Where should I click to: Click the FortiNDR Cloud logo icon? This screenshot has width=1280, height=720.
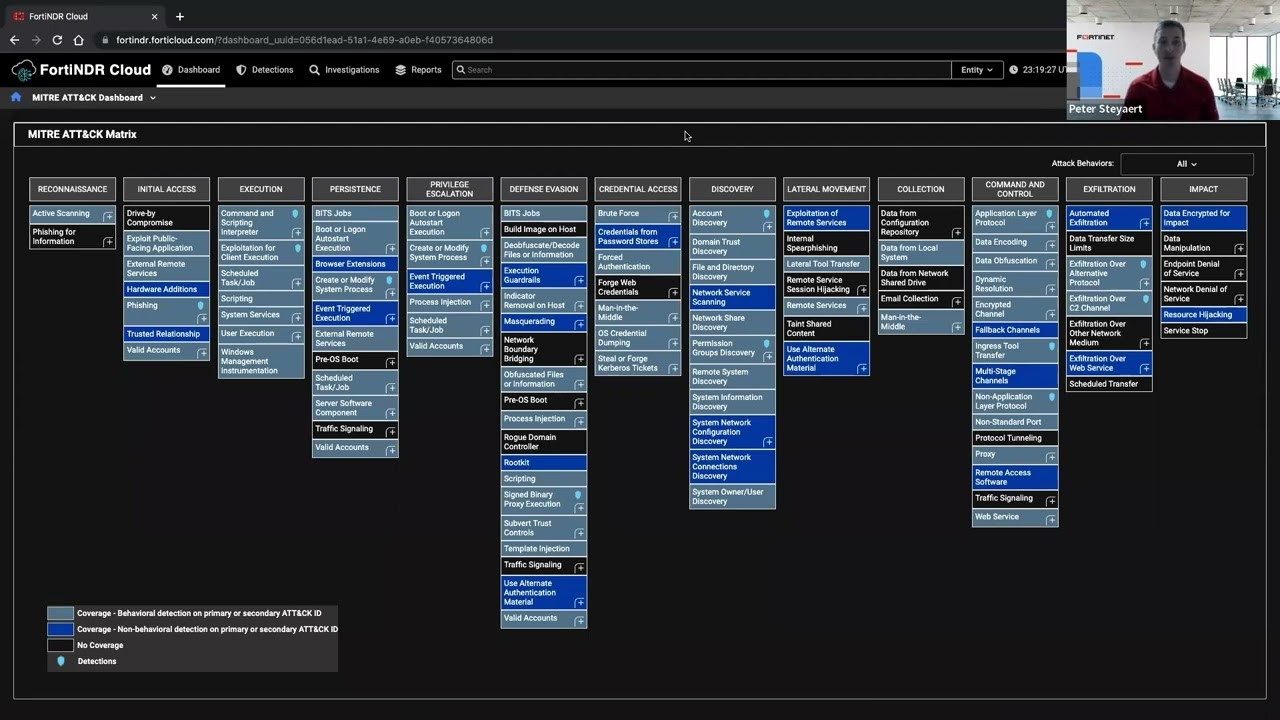point(24,70)
